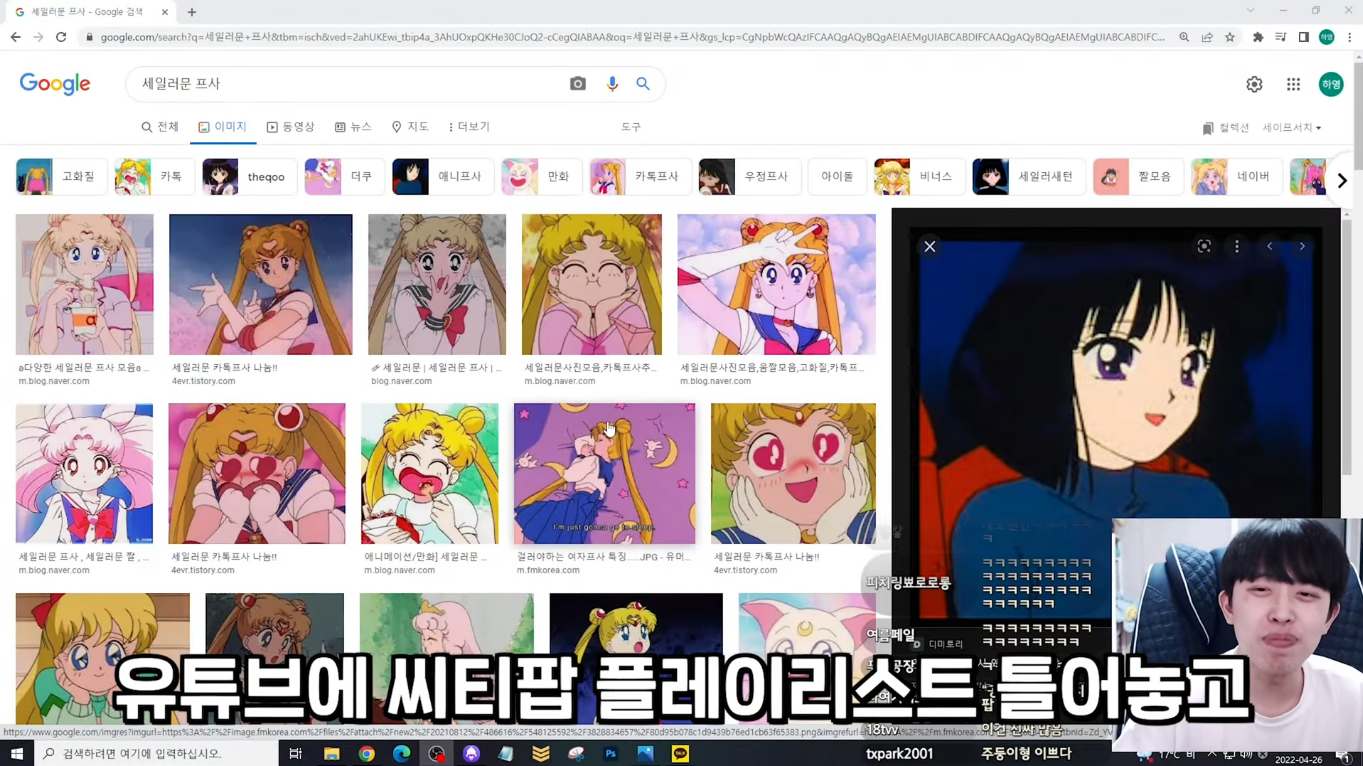
Task: Open the media control icon in toolbar
Action: (x=1281, y=37)
